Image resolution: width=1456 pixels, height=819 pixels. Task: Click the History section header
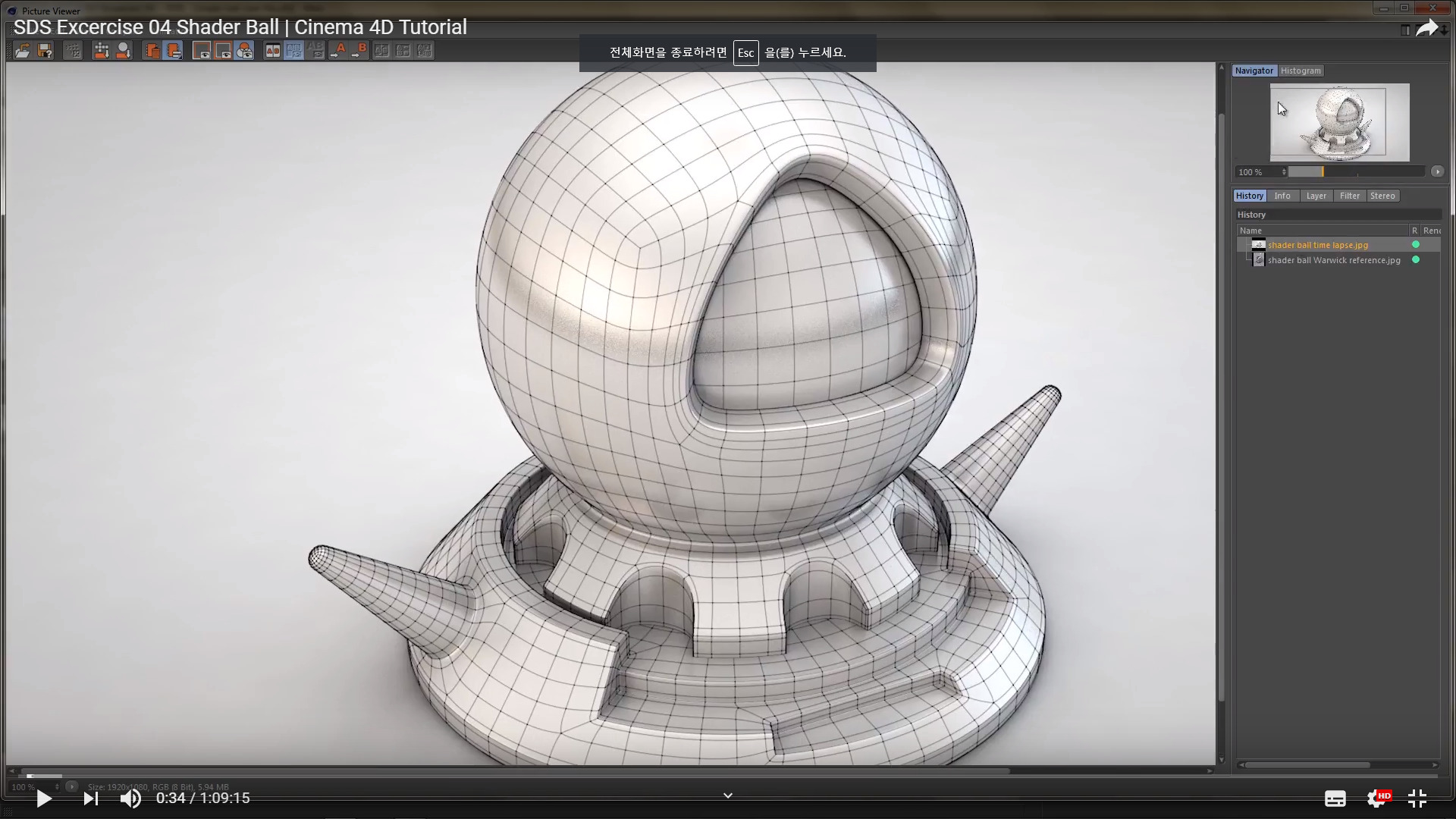[x=1338, y=215]
